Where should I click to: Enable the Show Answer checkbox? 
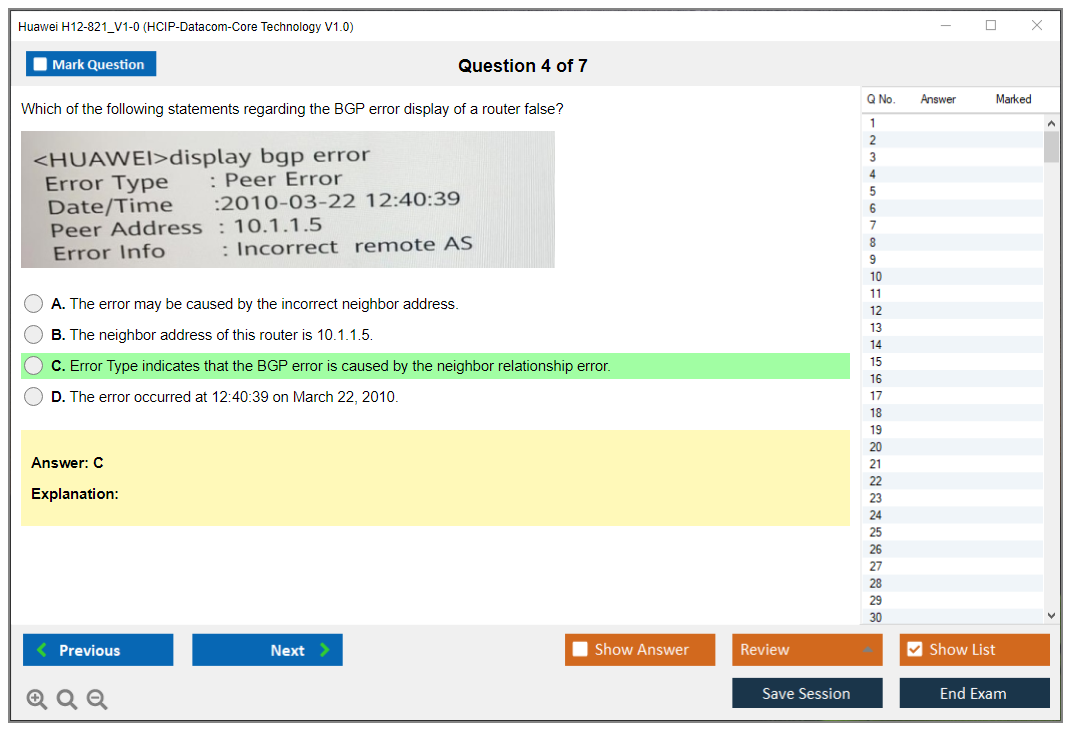[580, 650]
